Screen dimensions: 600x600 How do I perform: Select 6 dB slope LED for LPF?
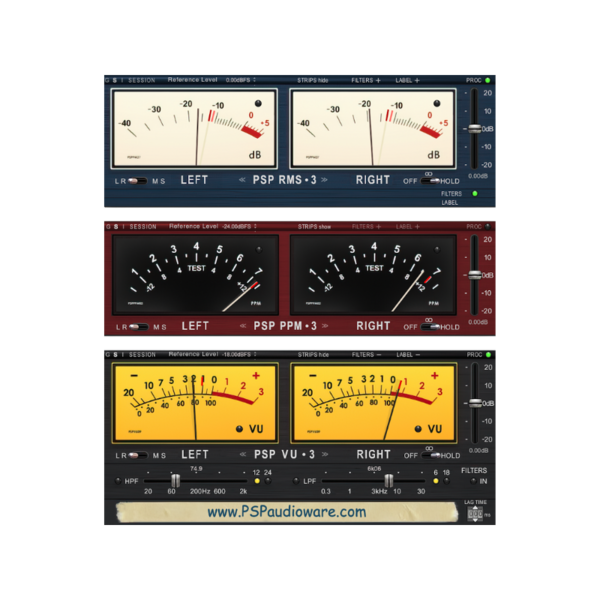(435, 481)
